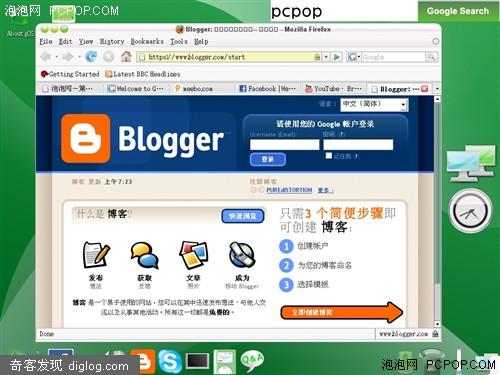This screenshot has height=375, width=500.
Task: Open the tab list dropdown arrow
Action: pyautogui.click(x=437, y=89)
